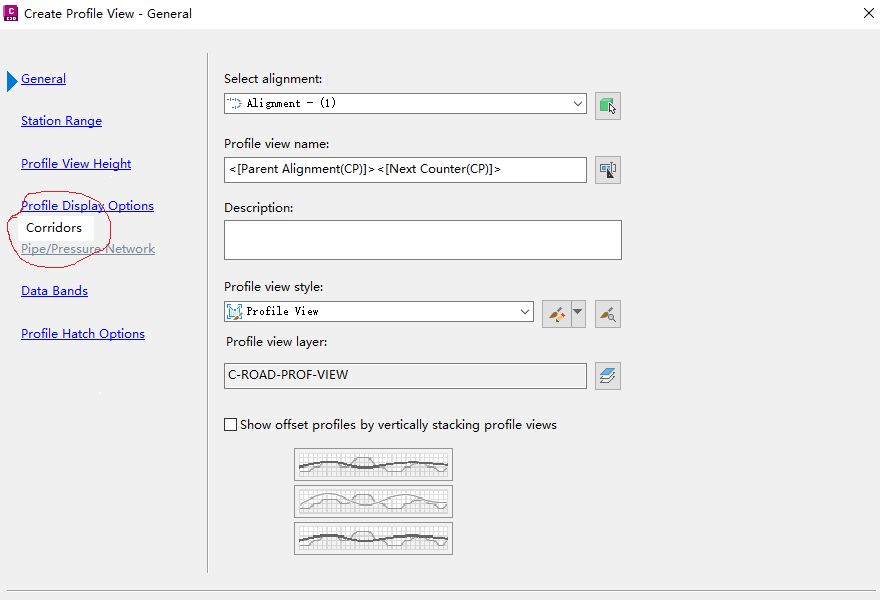Select the first stacked profile view preview
880x600 pixels.
373,464
